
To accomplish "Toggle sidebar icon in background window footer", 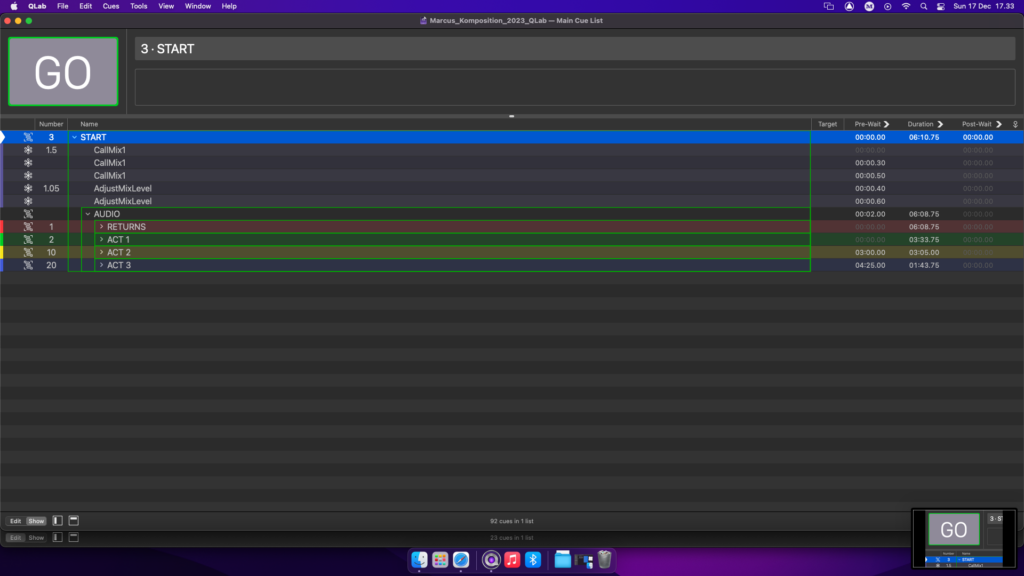I will click(x=57, y=537).
